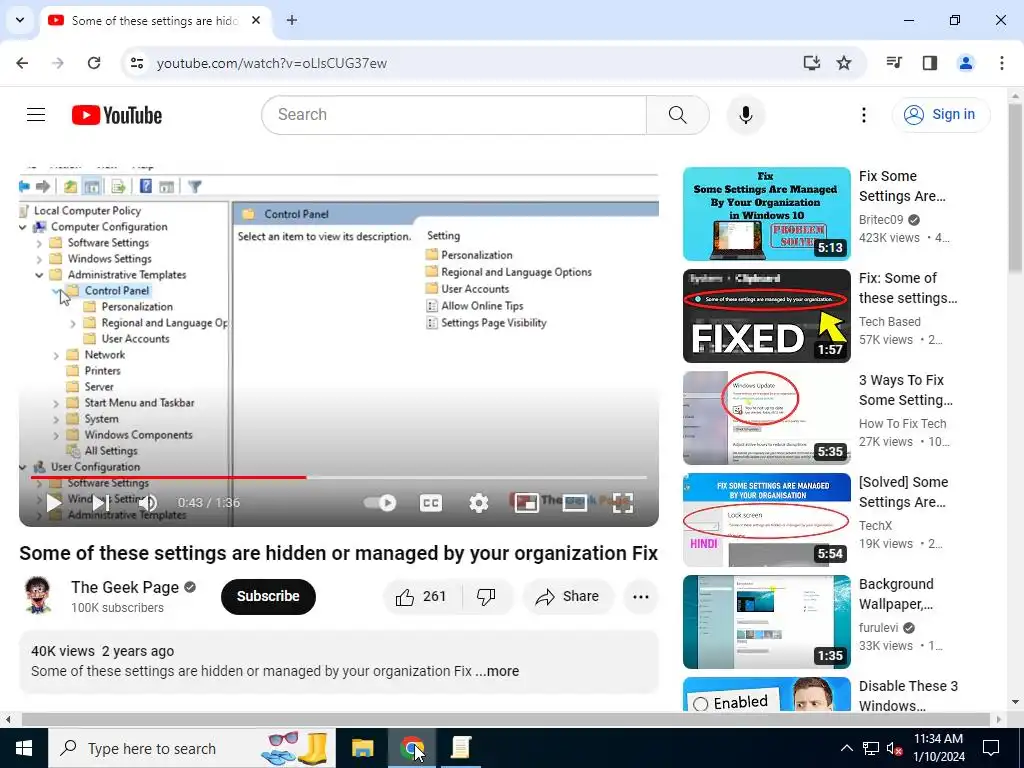Show hidden system tray icons
This screenshot has width=1024, height=768.
[846, 748]
